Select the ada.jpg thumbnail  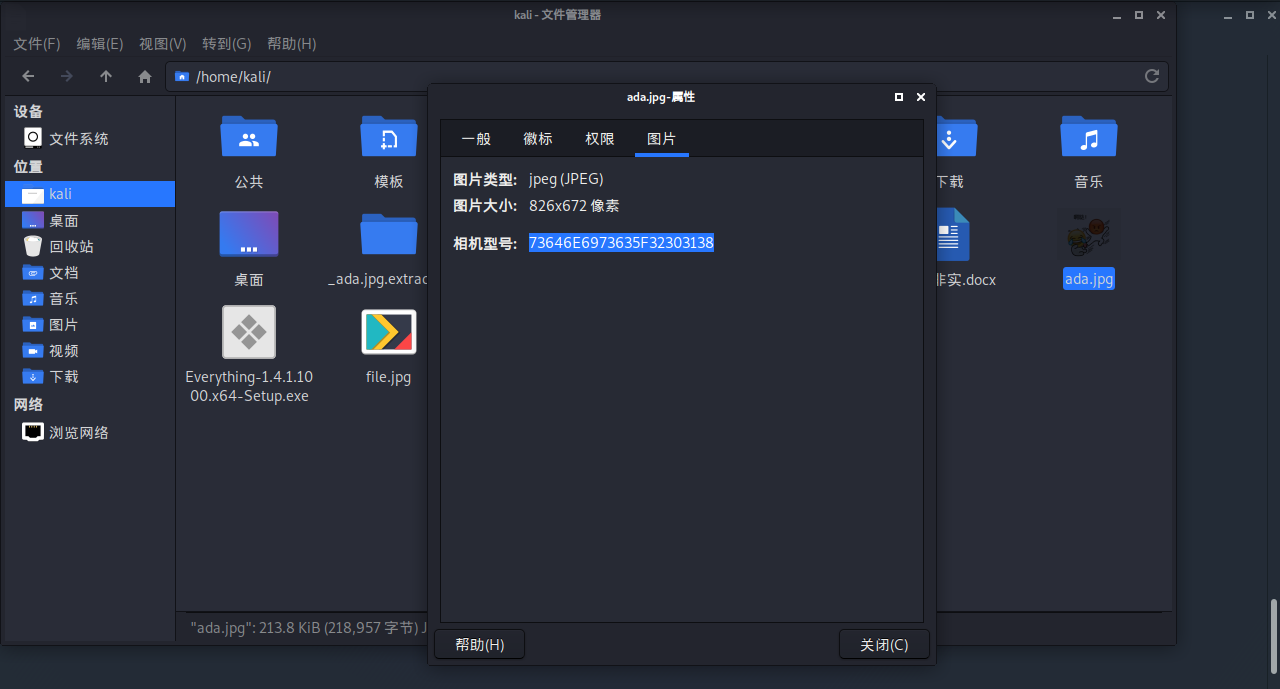click(1089, 235)
